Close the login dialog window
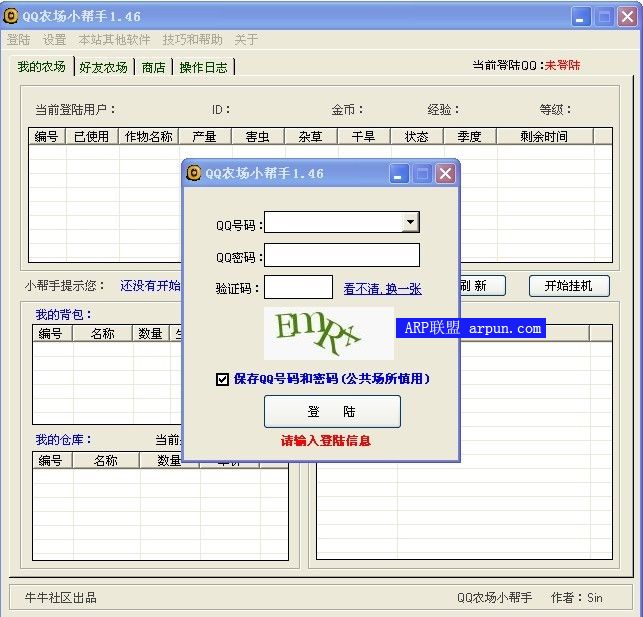This screenshot has height=617, width=643. coord(445,174)
